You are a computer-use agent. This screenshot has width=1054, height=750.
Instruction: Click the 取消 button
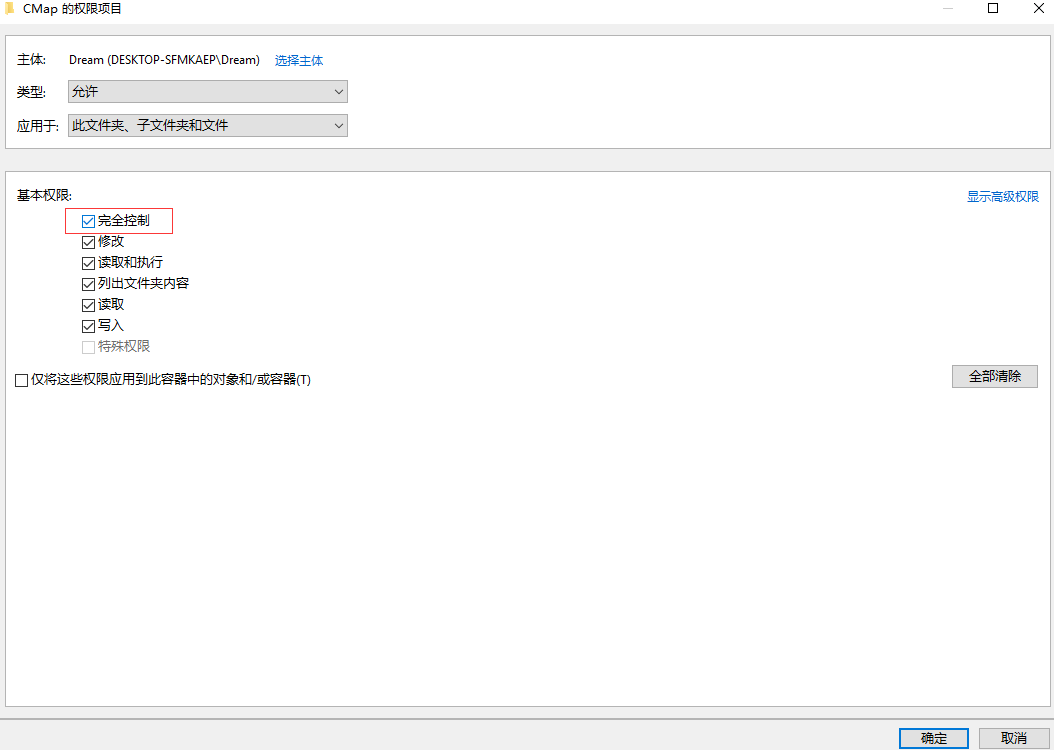click(1014, 738)
